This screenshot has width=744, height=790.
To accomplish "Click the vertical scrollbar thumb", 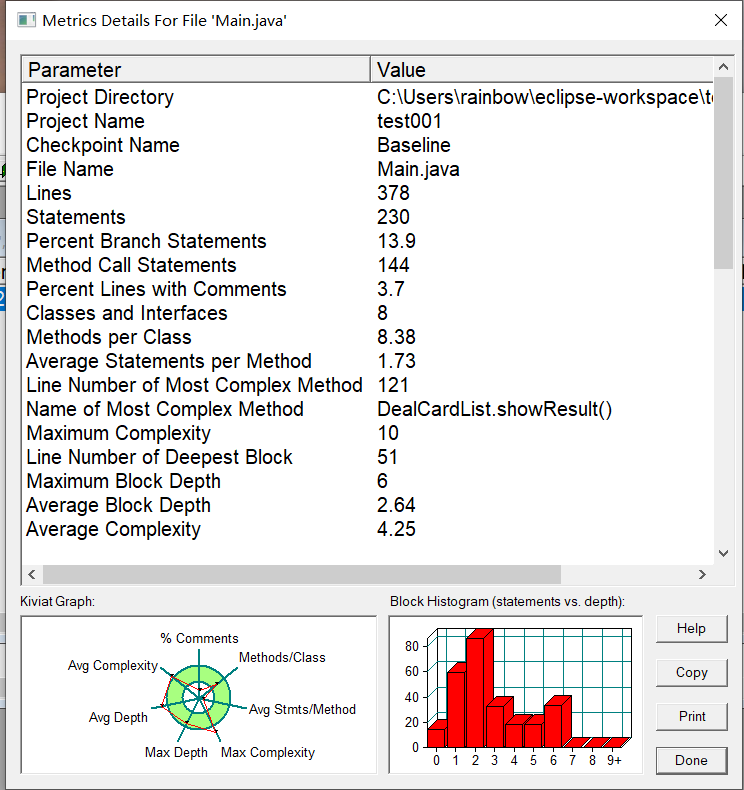I will coord(723,173).
